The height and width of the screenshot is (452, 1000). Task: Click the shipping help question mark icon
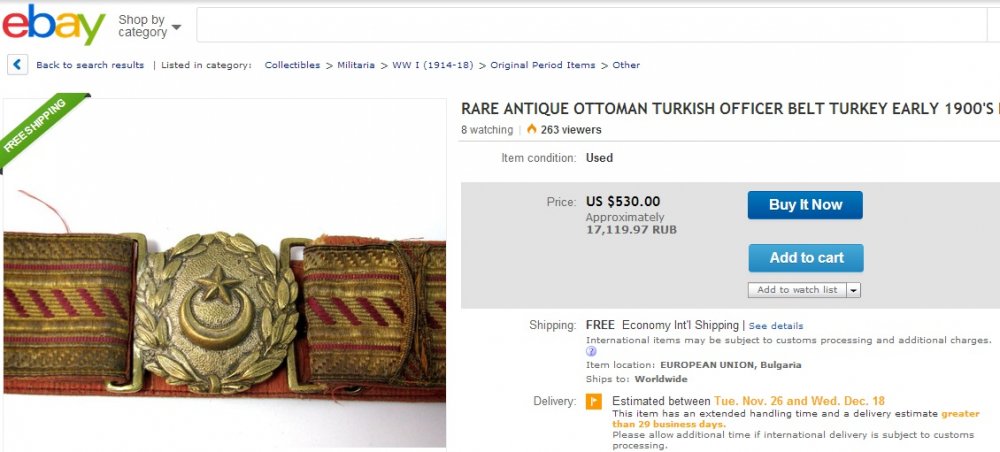(591, 351)
